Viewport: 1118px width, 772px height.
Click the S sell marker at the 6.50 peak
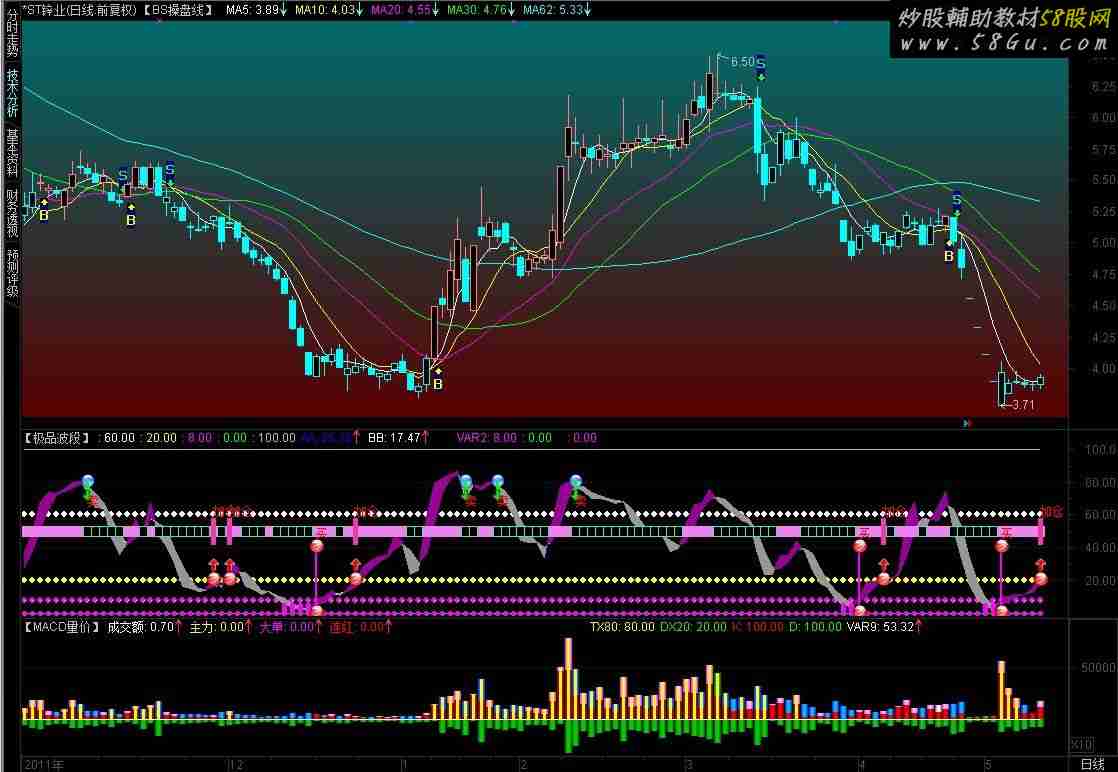pos(760,62)
